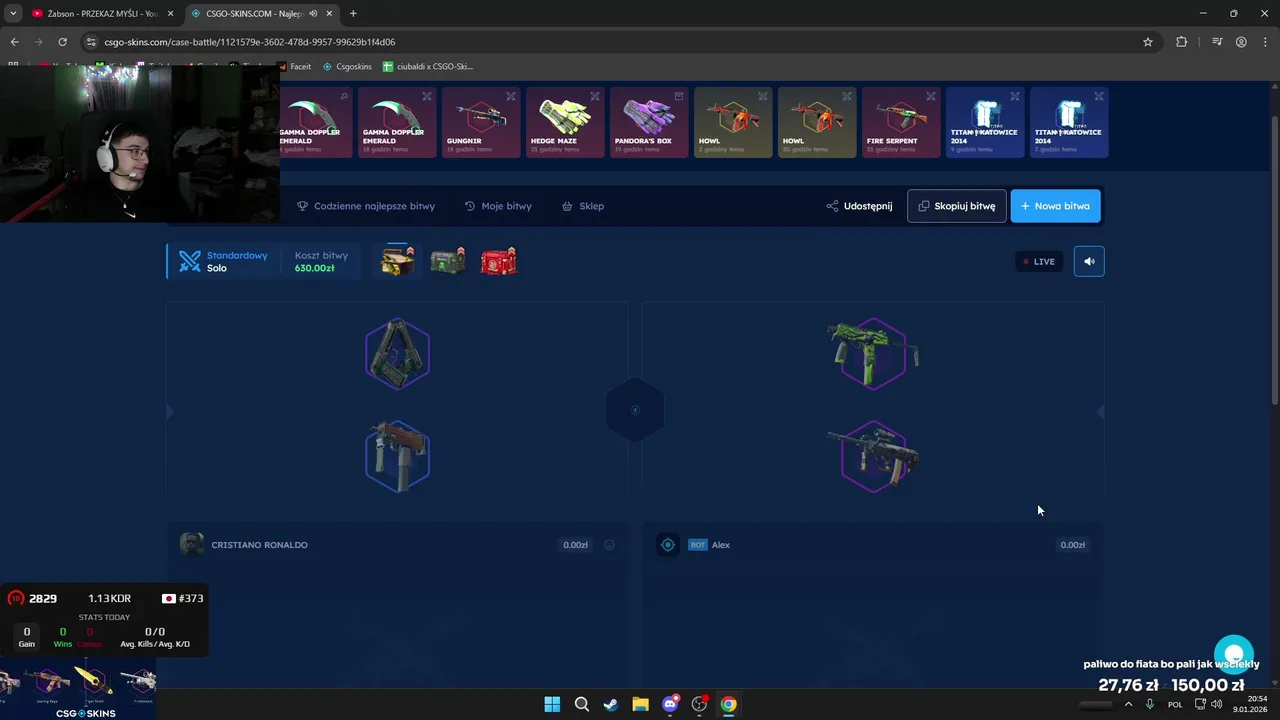Click CRISTIANO RONALDO's lower dropped pistol skin

point(397,456)
